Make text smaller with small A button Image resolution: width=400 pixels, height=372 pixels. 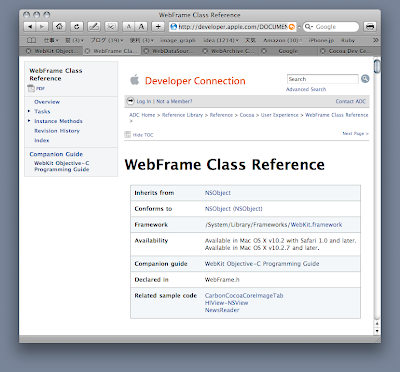[129, 27]
